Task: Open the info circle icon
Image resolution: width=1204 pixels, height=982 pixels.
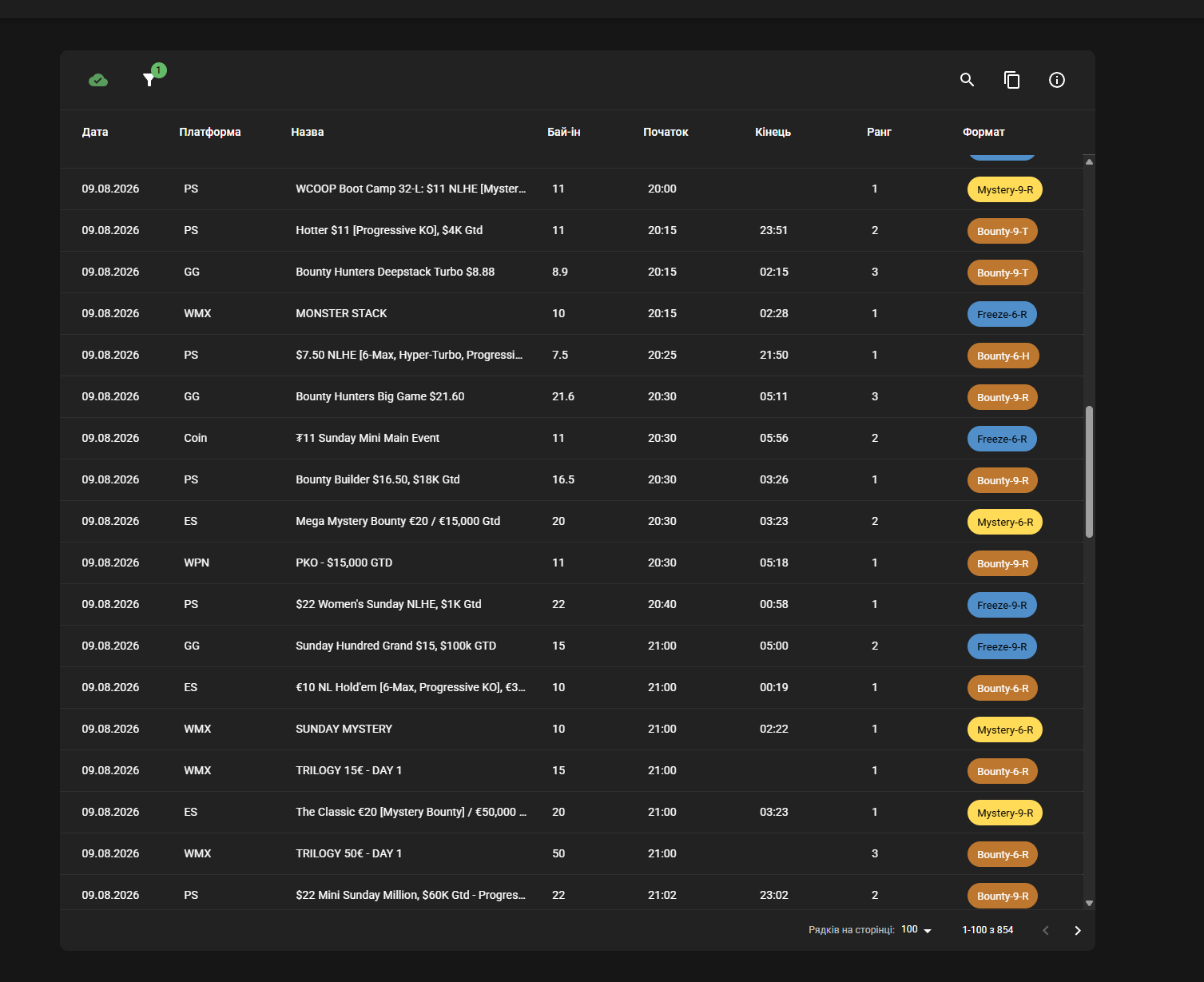Action: point(1056,80)
